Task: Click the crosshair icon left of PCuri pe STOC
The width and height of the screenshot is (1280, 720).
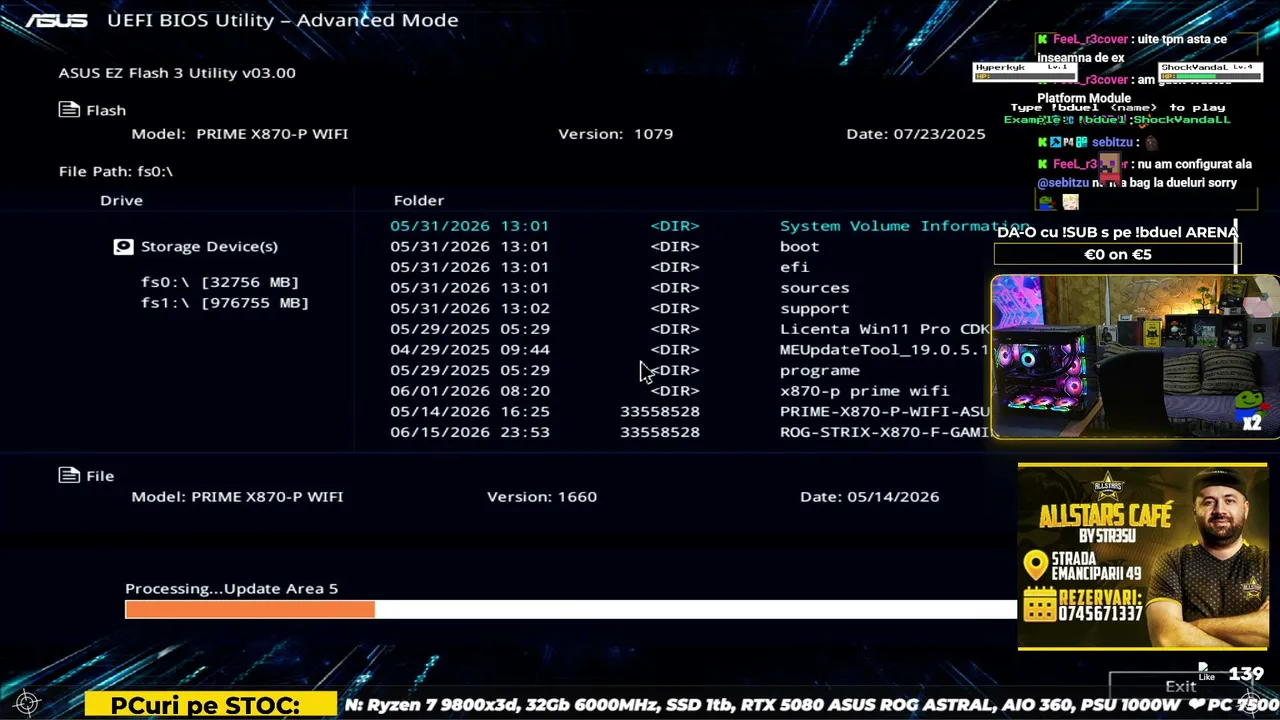Action: click(x=27, y=704)
